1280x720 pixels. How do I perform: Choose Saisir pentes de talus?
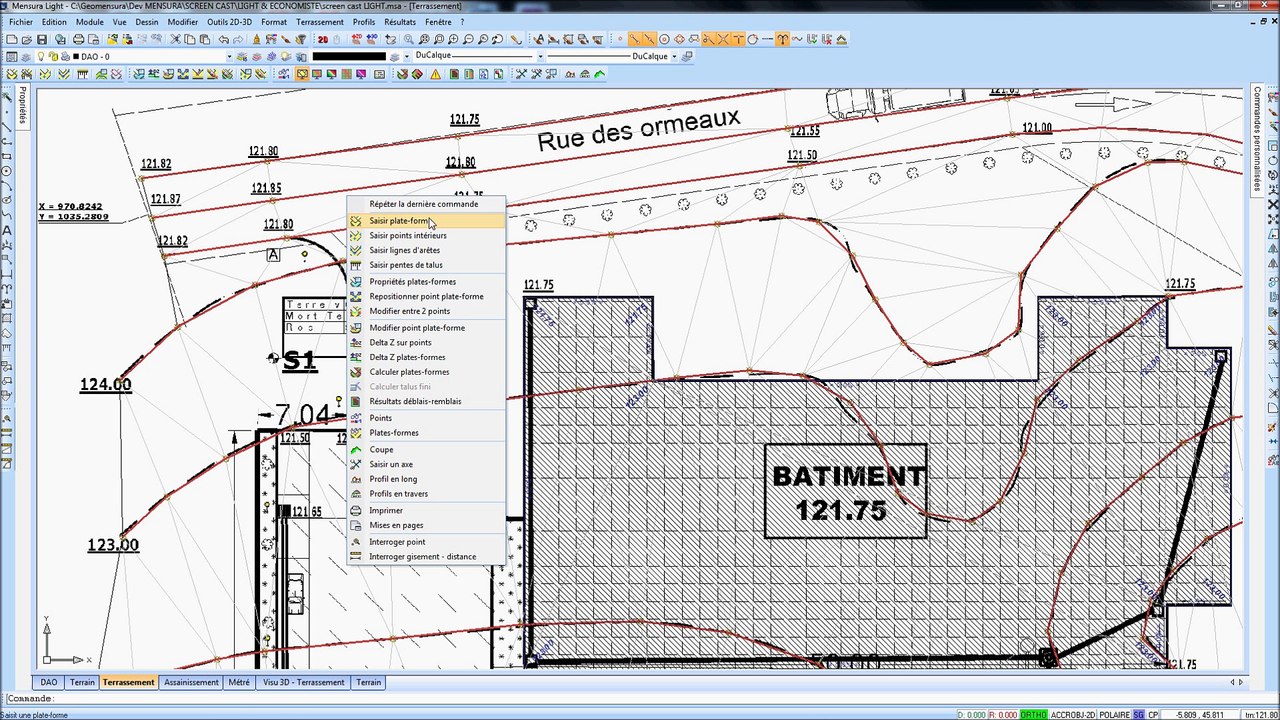point(426,265)
